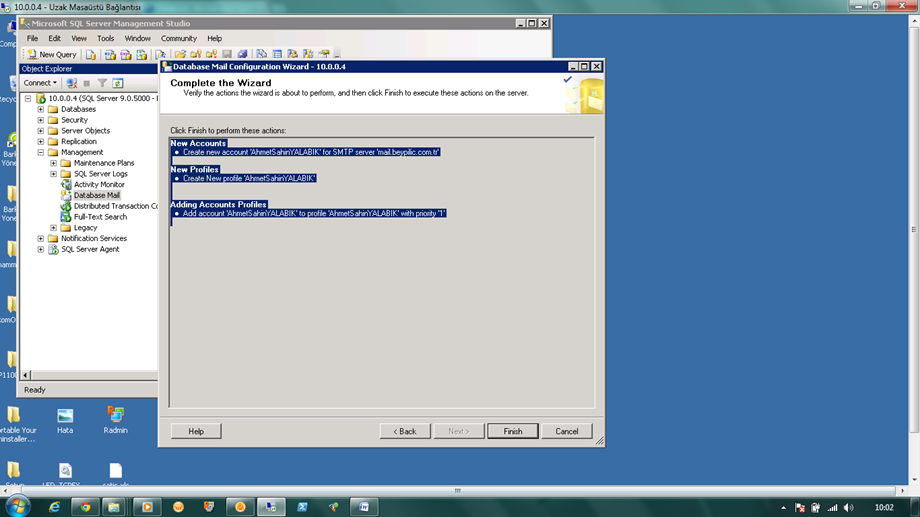Click the Analysis Services DMX Query icon
Image resolution: width=920 pixels, height=517 pixels.
coord(126,55)
